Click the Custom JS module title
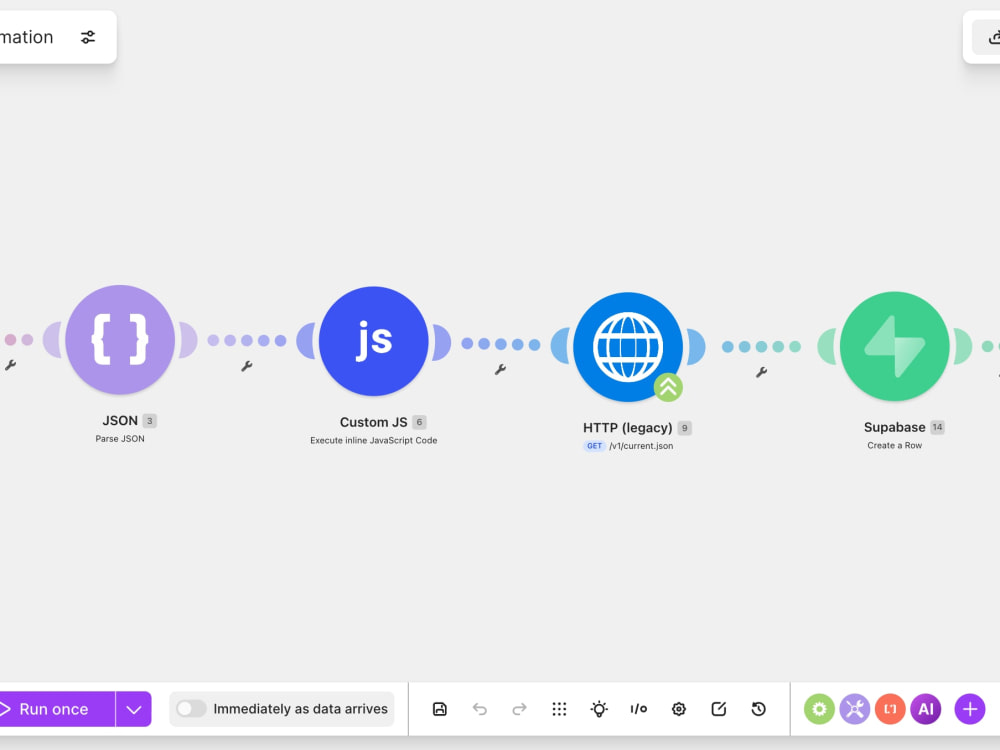The height and width of the screenshot is (750, 1000). click(374, 422)
